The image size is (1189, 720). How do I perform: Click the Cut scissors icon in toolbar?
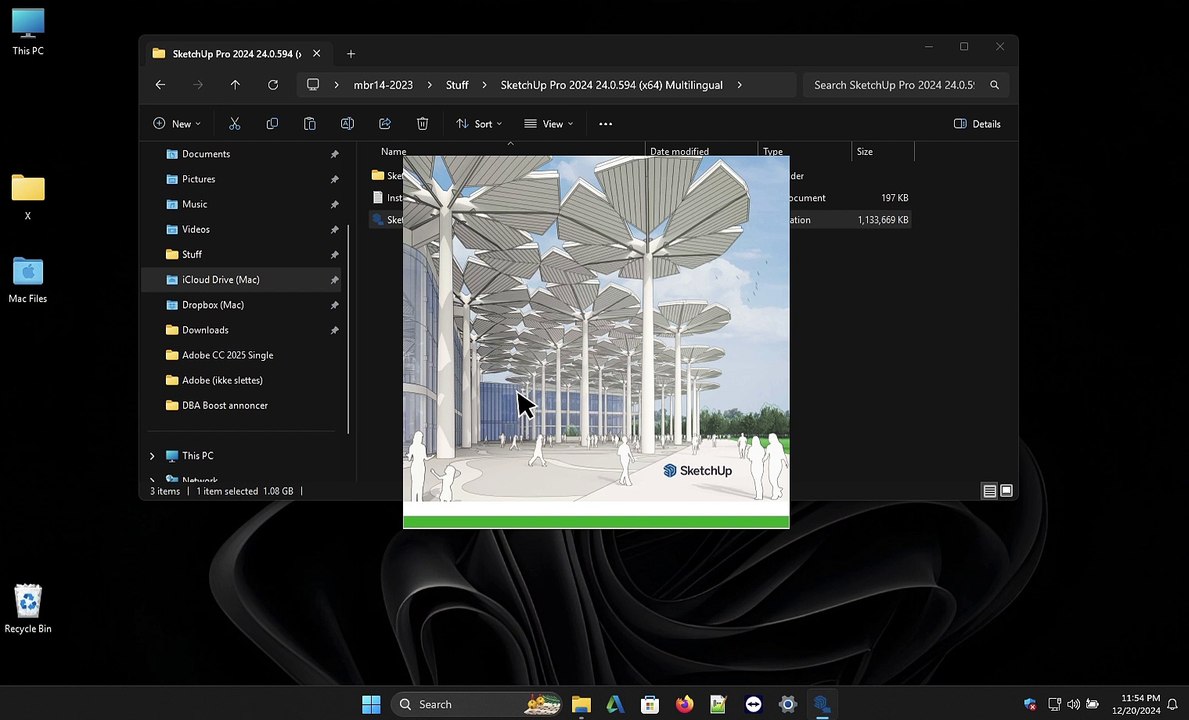pos(234,124)
